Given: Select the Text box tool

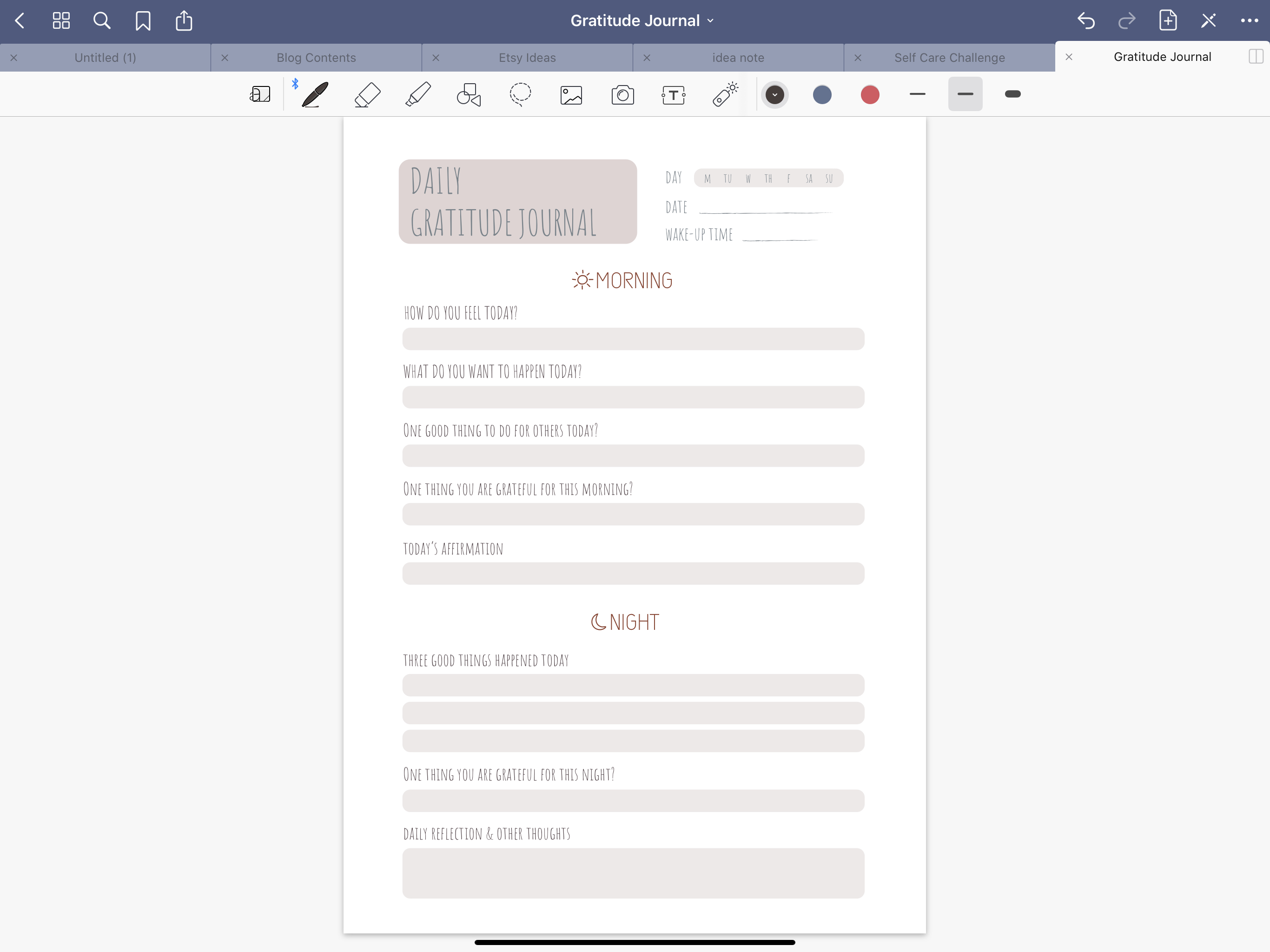Looking at the screenshot, I should [674, 95].
